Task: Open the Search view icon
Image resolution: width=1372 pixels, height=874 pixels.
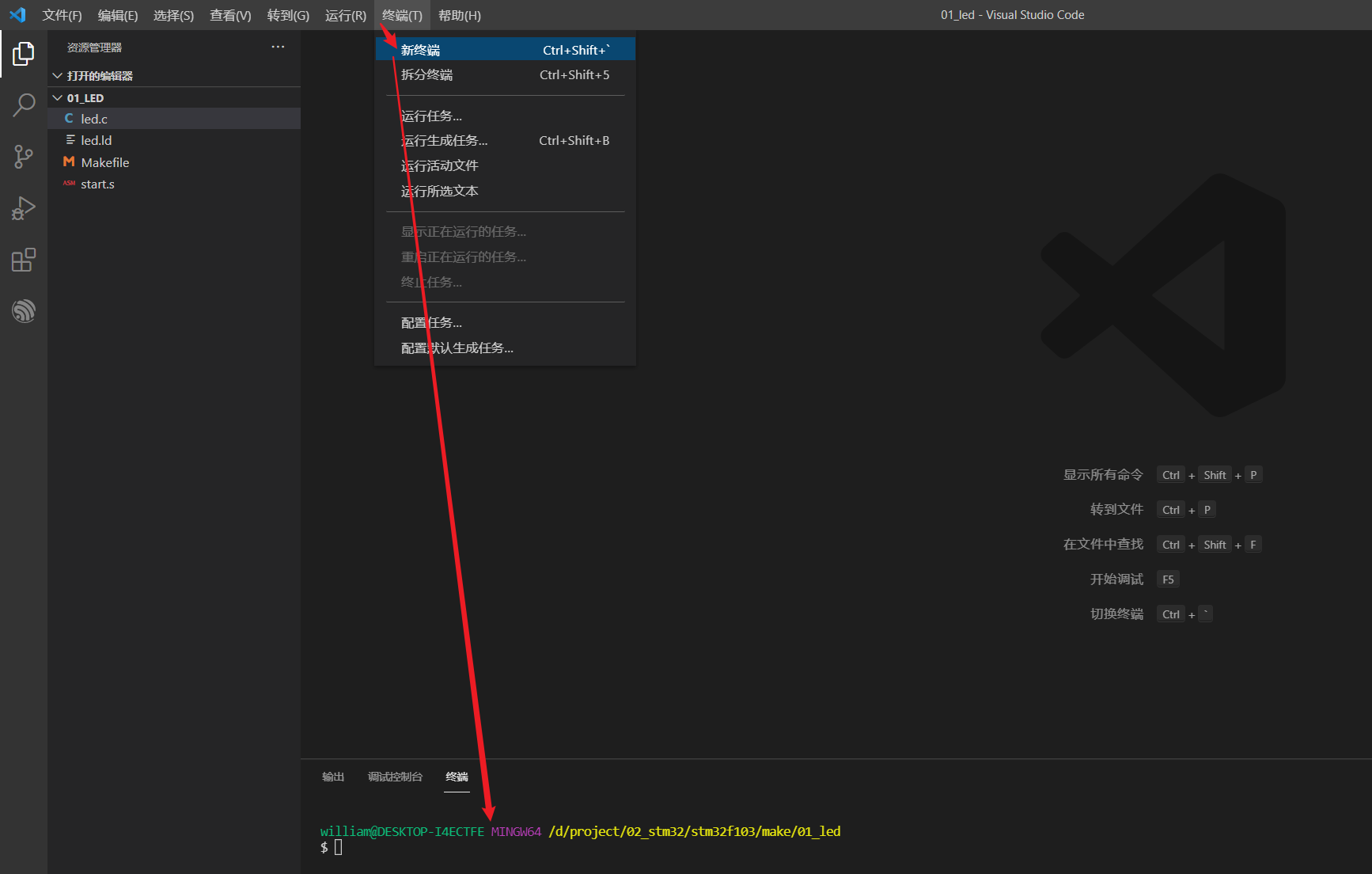Action: click(x=24, y=105)
